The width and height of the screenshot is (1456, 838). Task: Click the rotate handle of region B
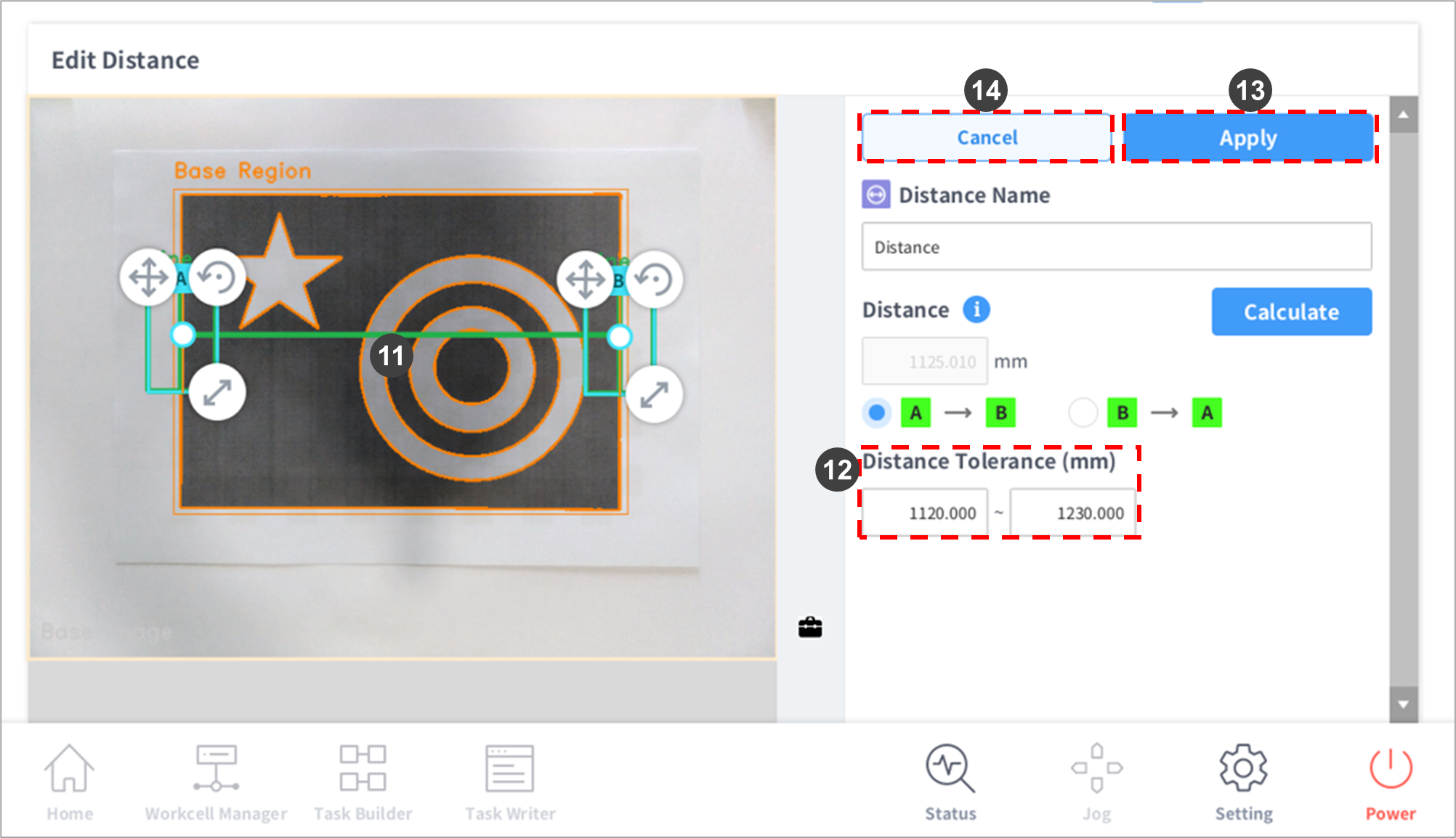tap(654, 279)
